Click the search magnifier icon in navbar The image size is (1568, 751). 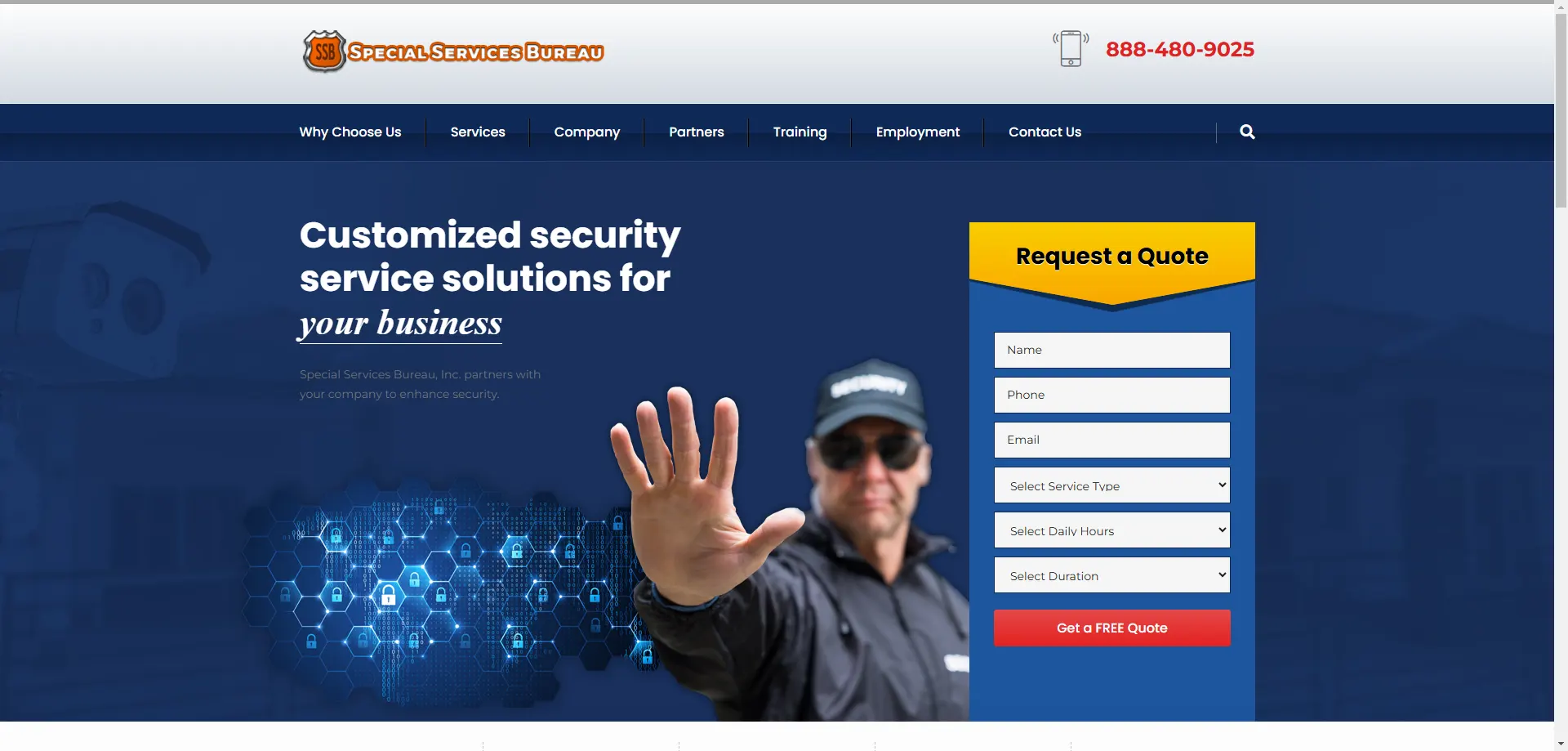1247,132
